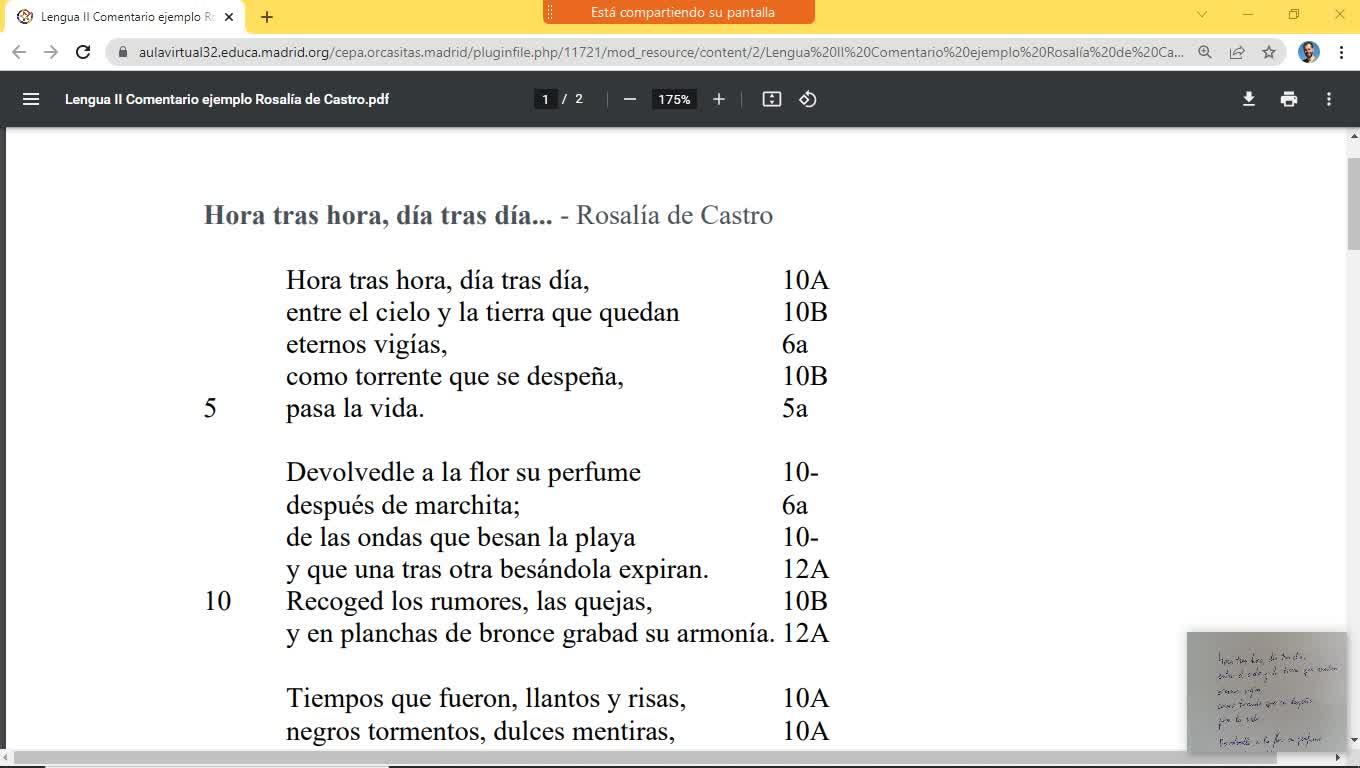Click the "5a" metric annotation
Viewport: 1360px width, 768px height.
pos(795,409)
